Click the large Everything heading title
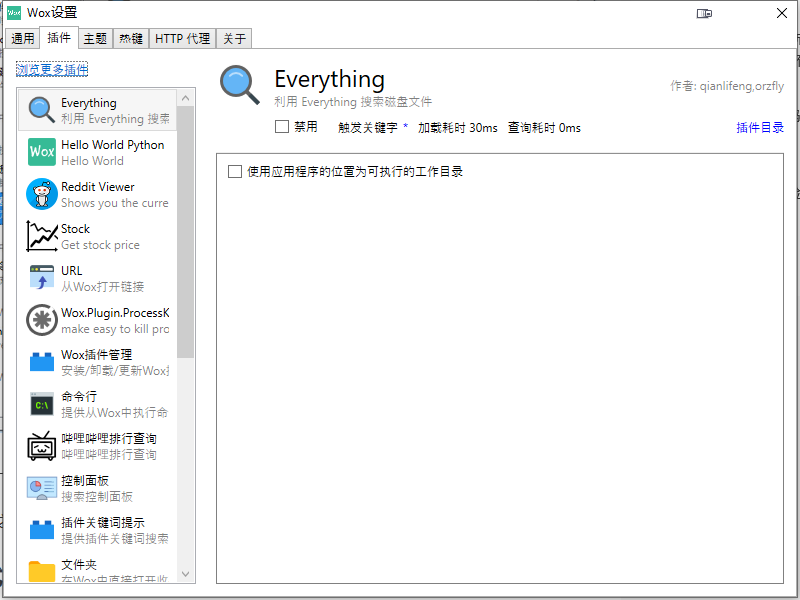The image size is (800, 600). coord(330,79)
